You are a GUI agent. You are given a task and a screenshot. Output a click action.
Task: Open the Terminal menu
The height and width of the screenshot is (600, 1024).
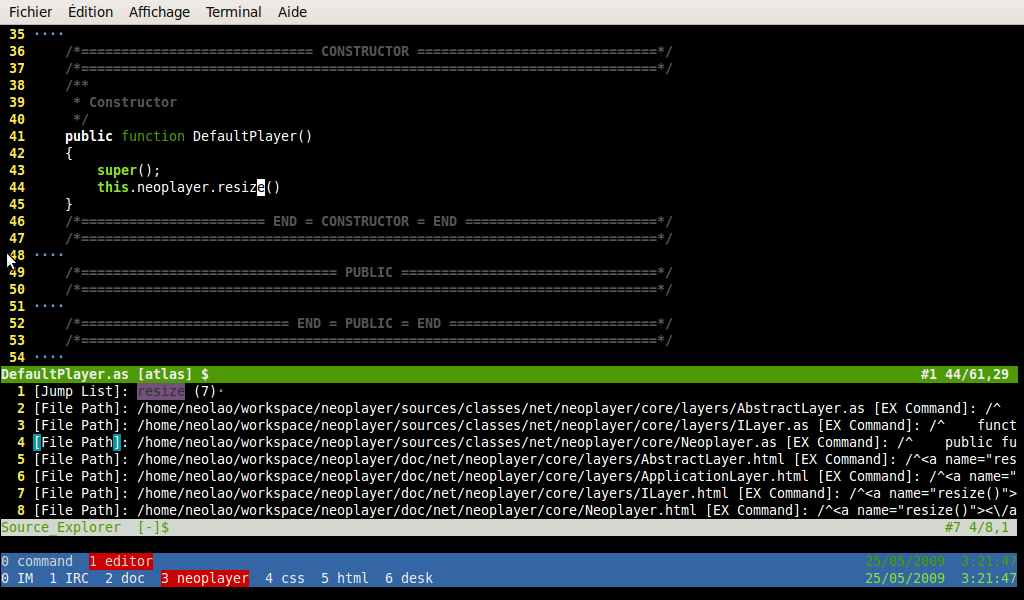233,12
